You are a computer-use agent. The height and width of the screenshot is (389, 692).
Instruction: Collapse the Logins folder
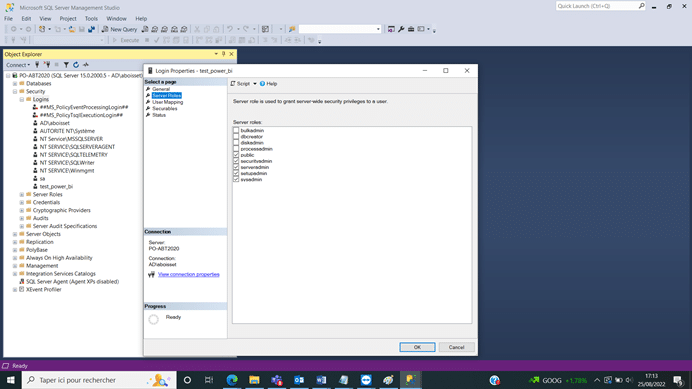pos(22,99)
